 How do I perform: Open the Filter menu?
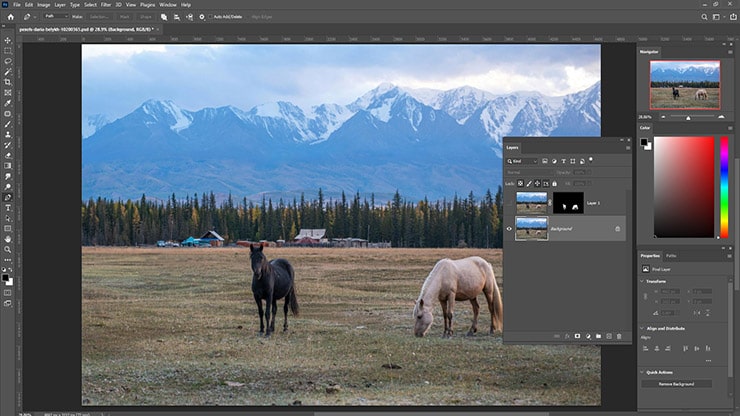pos(105,5)
